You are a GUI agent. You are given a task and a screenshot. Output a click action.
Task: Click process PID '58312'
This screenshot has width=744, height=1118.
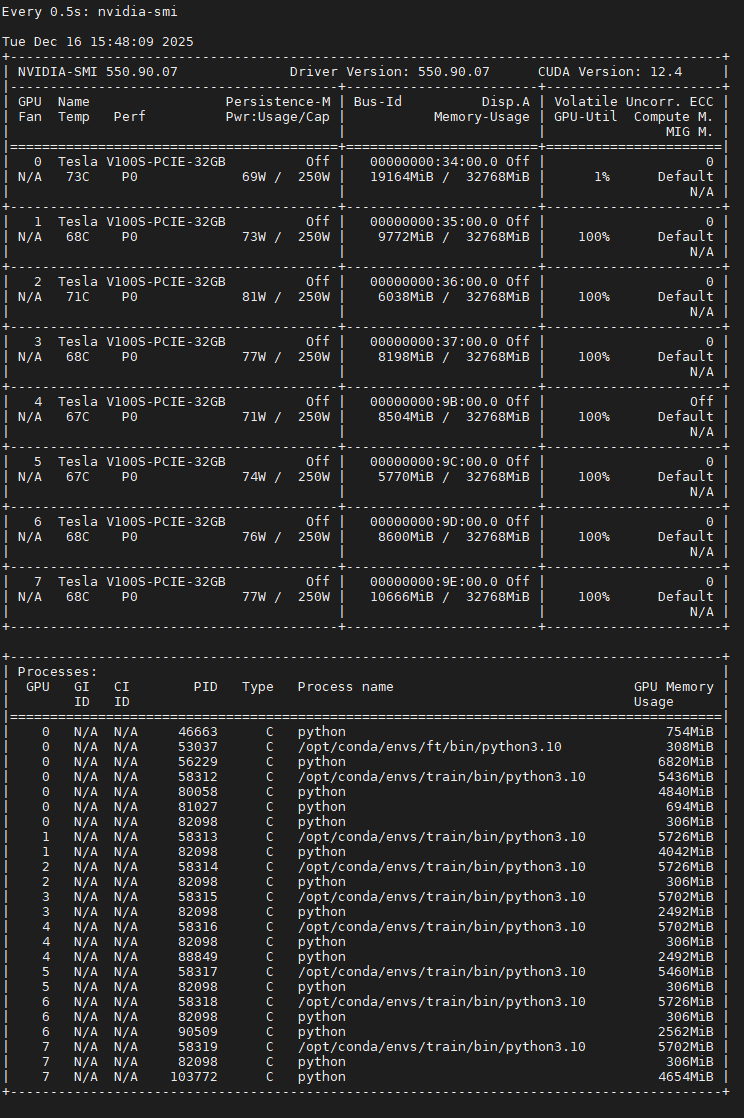198,776
